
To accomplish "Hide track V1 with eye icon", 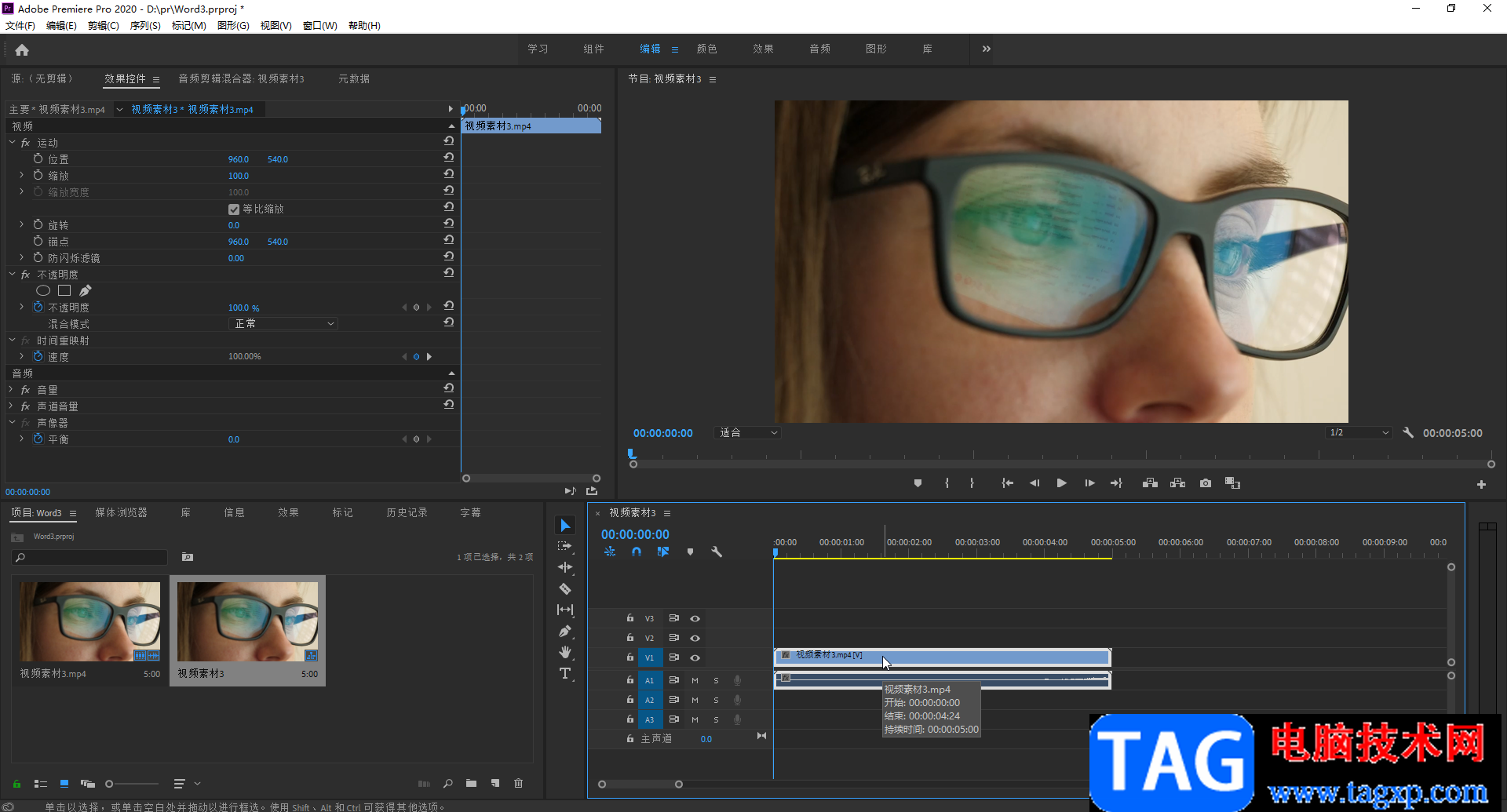I will coord(695,657).
